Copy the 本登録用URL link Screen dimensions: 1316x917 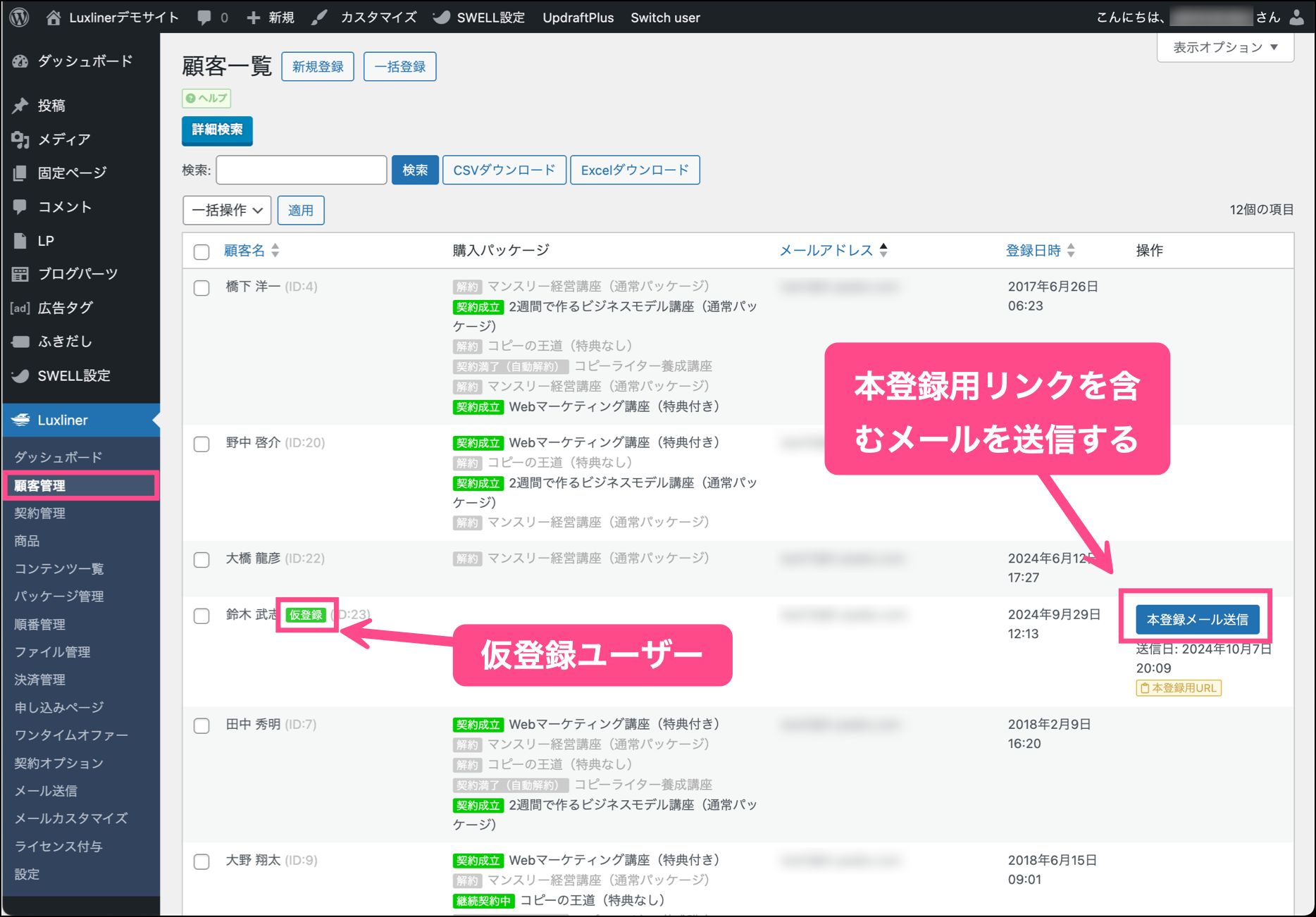click(x=1179, y=688)
